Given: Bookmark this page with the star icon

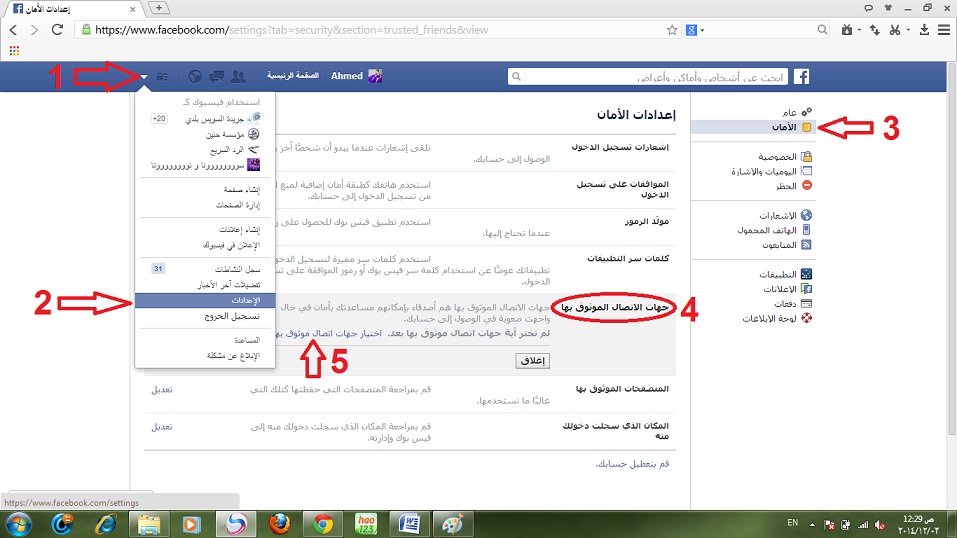Looking at the screenshot, I should coord(672,30).
